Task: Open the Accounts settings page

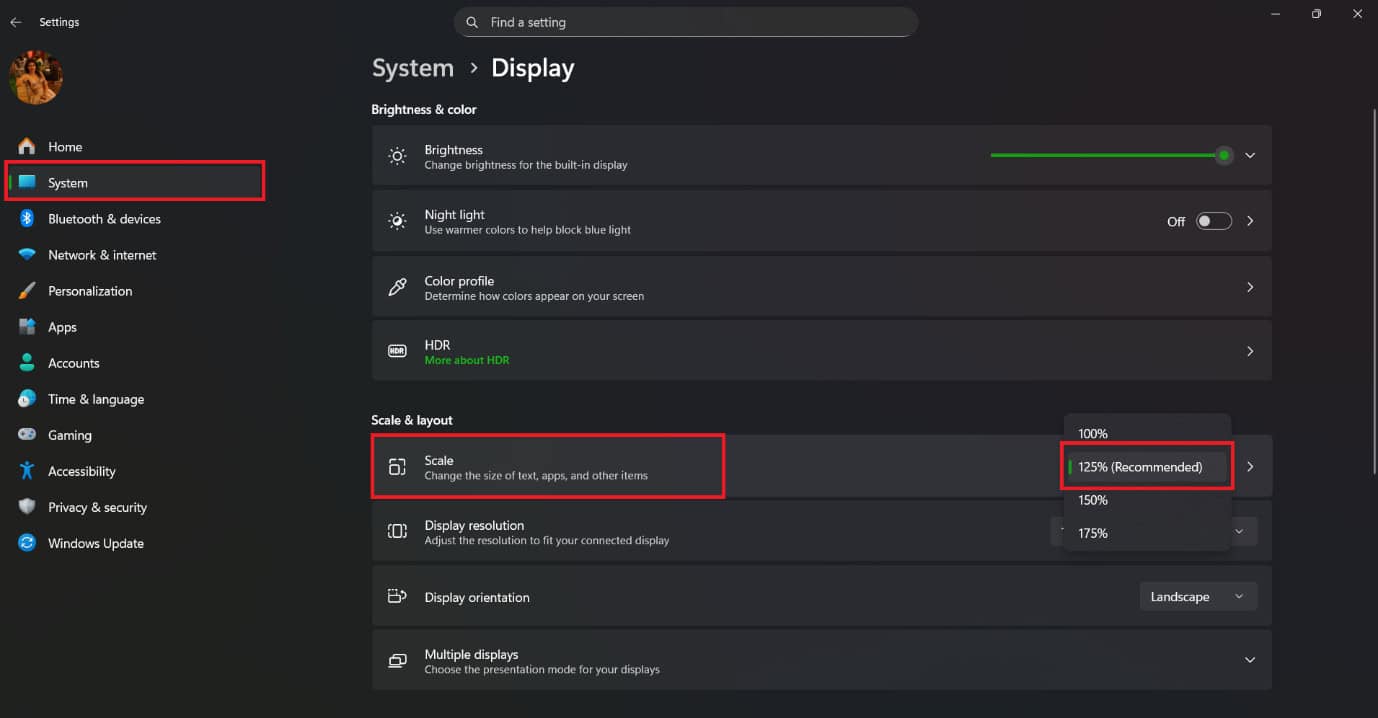Action: [74, 363]
